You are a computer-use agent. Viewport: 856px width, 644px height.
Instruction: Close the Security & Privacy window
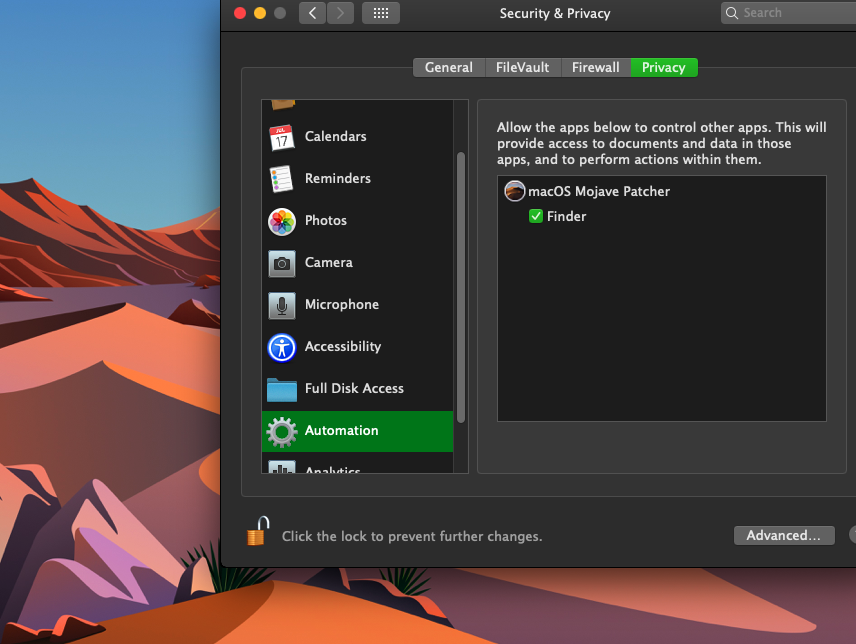[240, 13]
